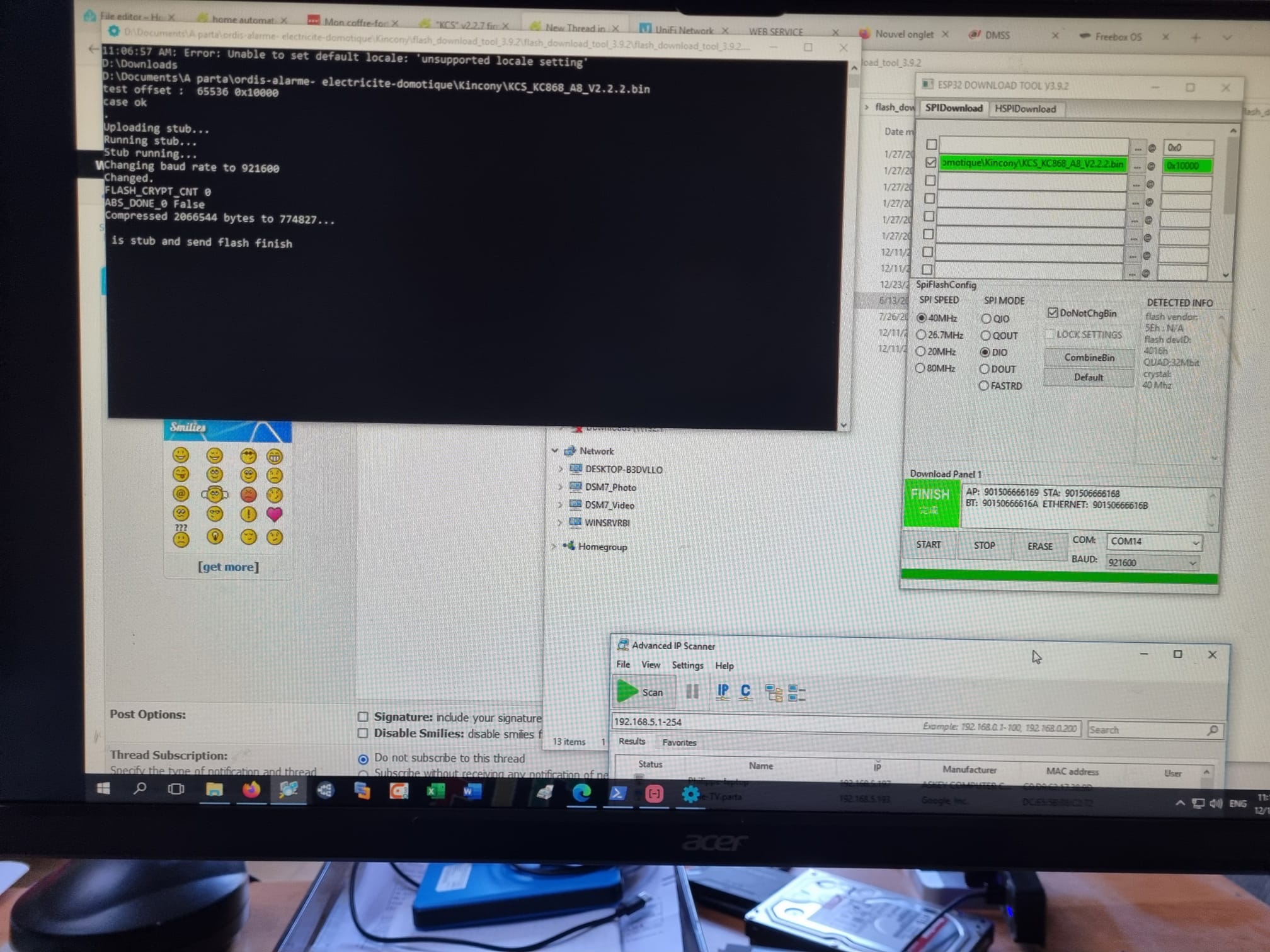This screenshot has height=952, width=1270.
Task: Open Excel from the taskbar
Action: [435, 791]
